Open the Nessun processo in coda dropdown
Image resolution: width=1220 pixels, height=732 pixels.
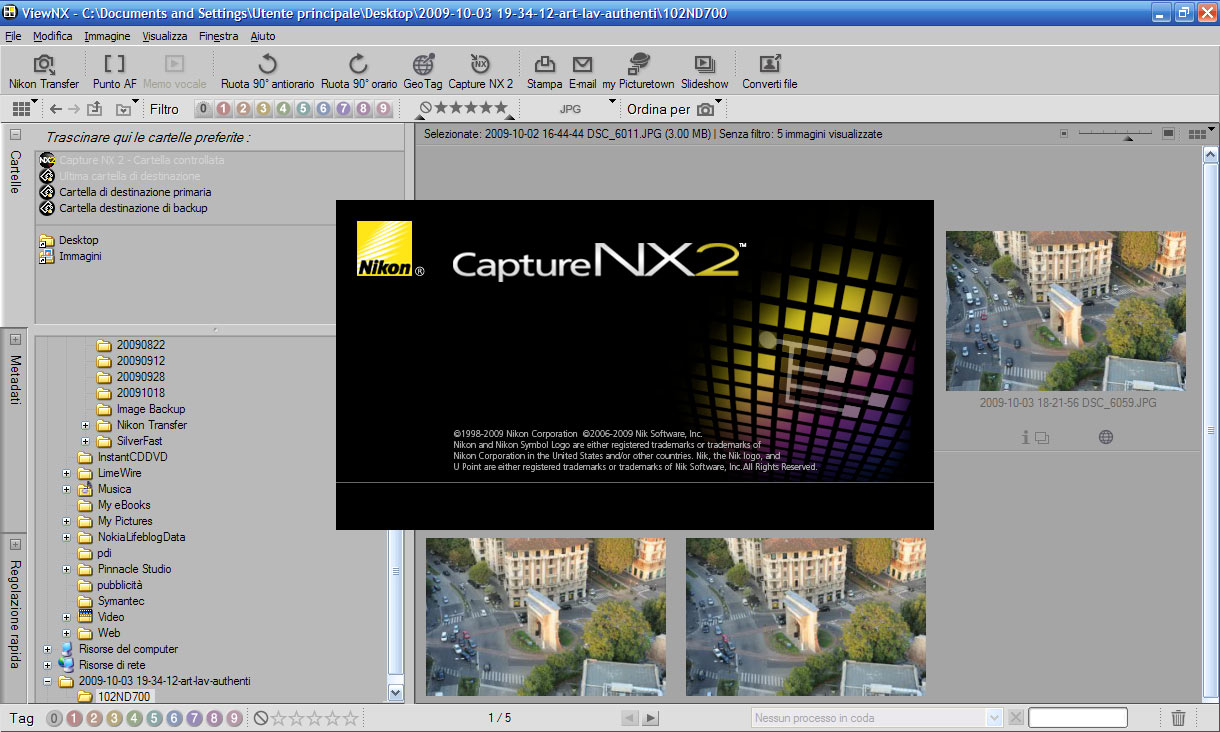pyautogui.click(x=993, y=718)
